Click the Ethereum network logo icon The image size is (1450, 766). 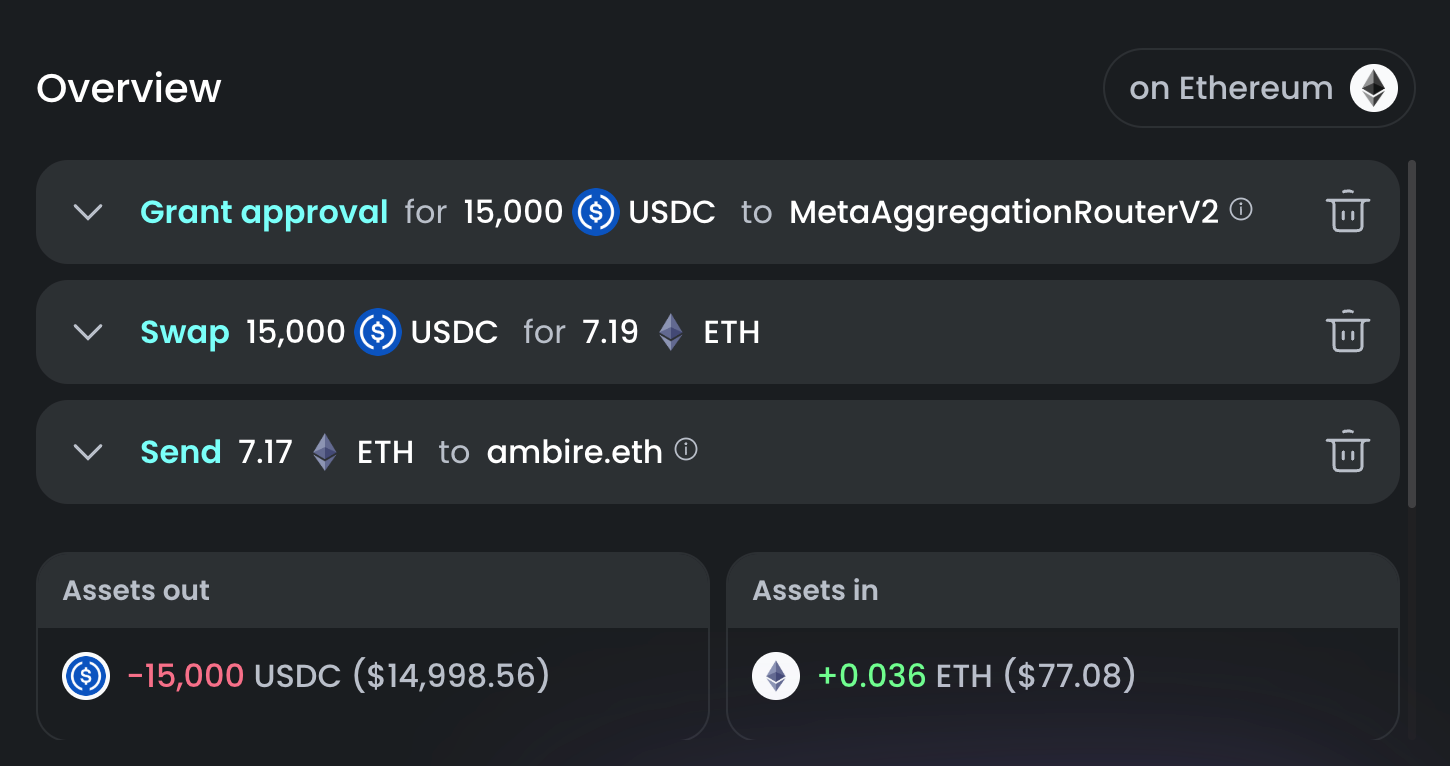pyautogui.click(x=1374, y=88)
